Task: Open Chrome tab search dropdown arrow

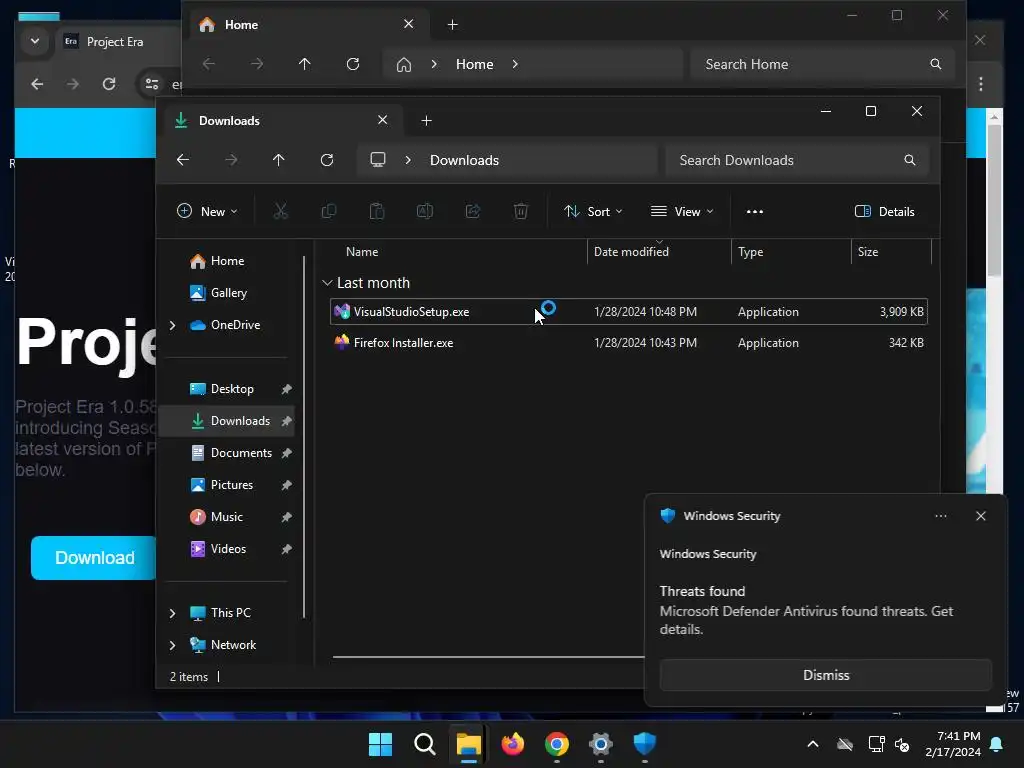Action: click(35, 41)
